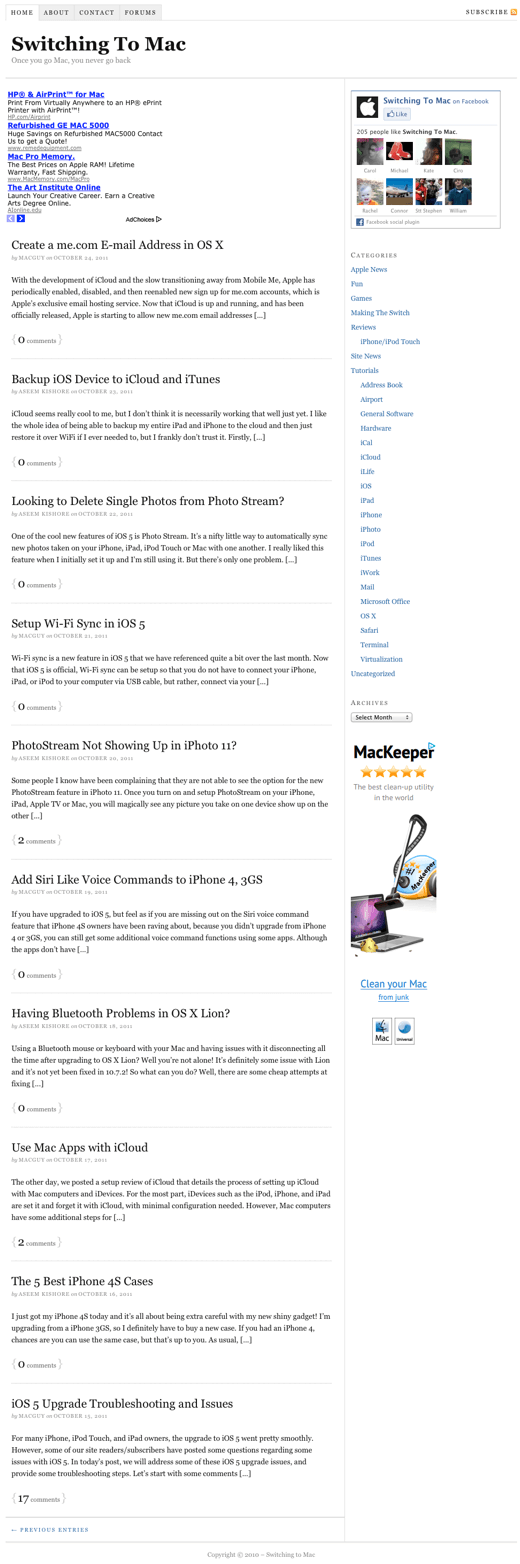The width and height of the screenshot is (520, 1564).
Task: Open the About tab
Action: pyautogui.click(x=57, y=12)
